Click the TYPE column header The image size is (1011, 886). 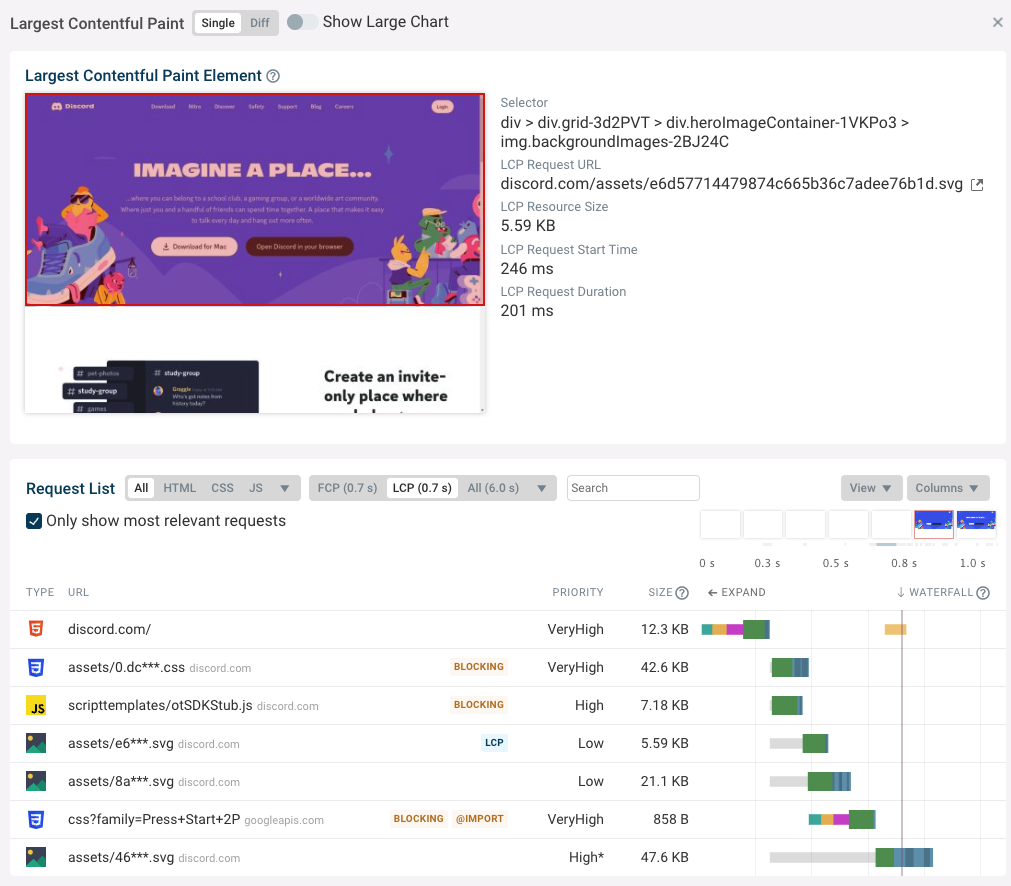(40, 593)
